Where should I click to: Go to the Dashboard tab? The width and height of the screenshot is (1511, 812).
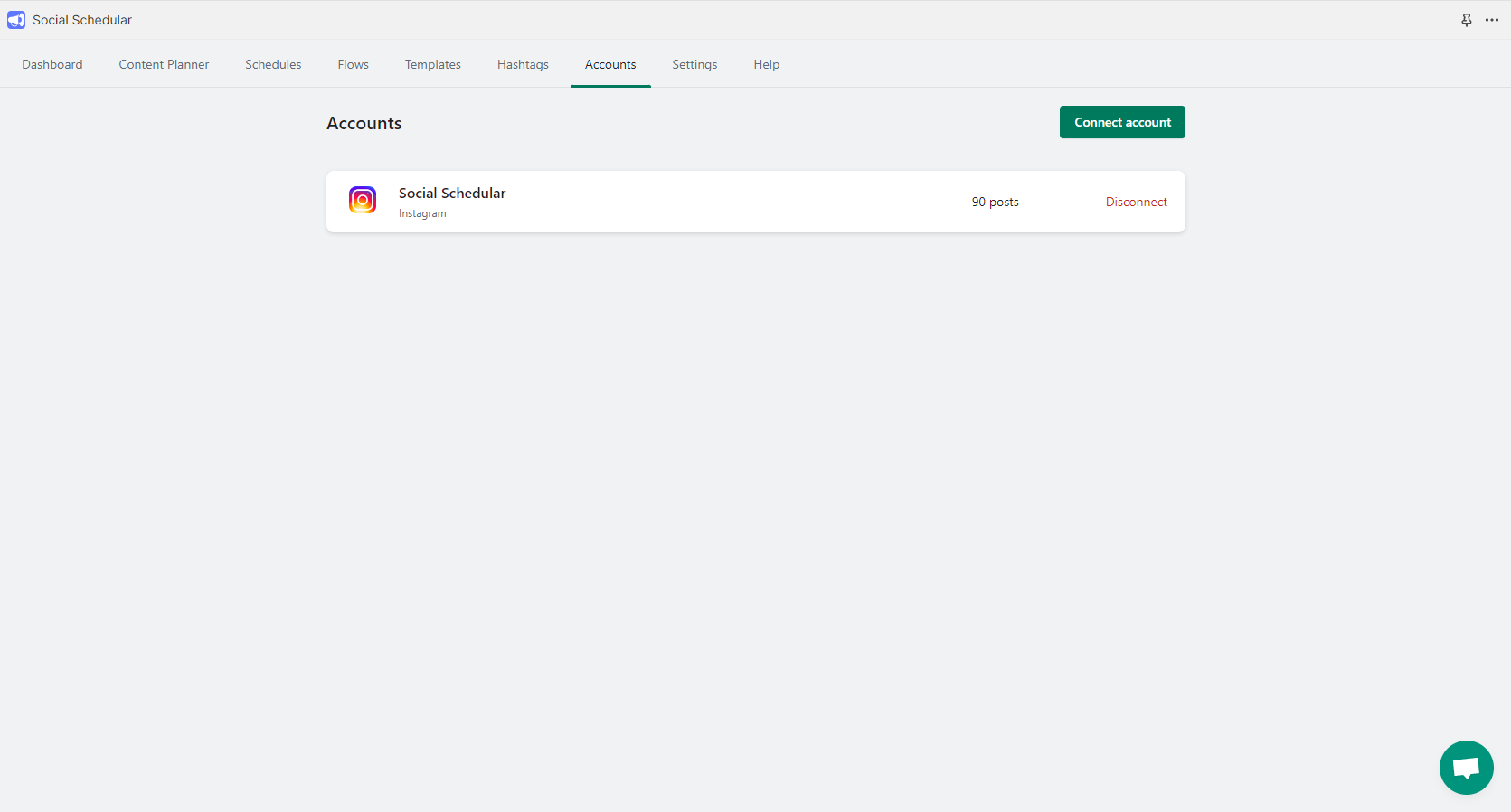(52, 64)
